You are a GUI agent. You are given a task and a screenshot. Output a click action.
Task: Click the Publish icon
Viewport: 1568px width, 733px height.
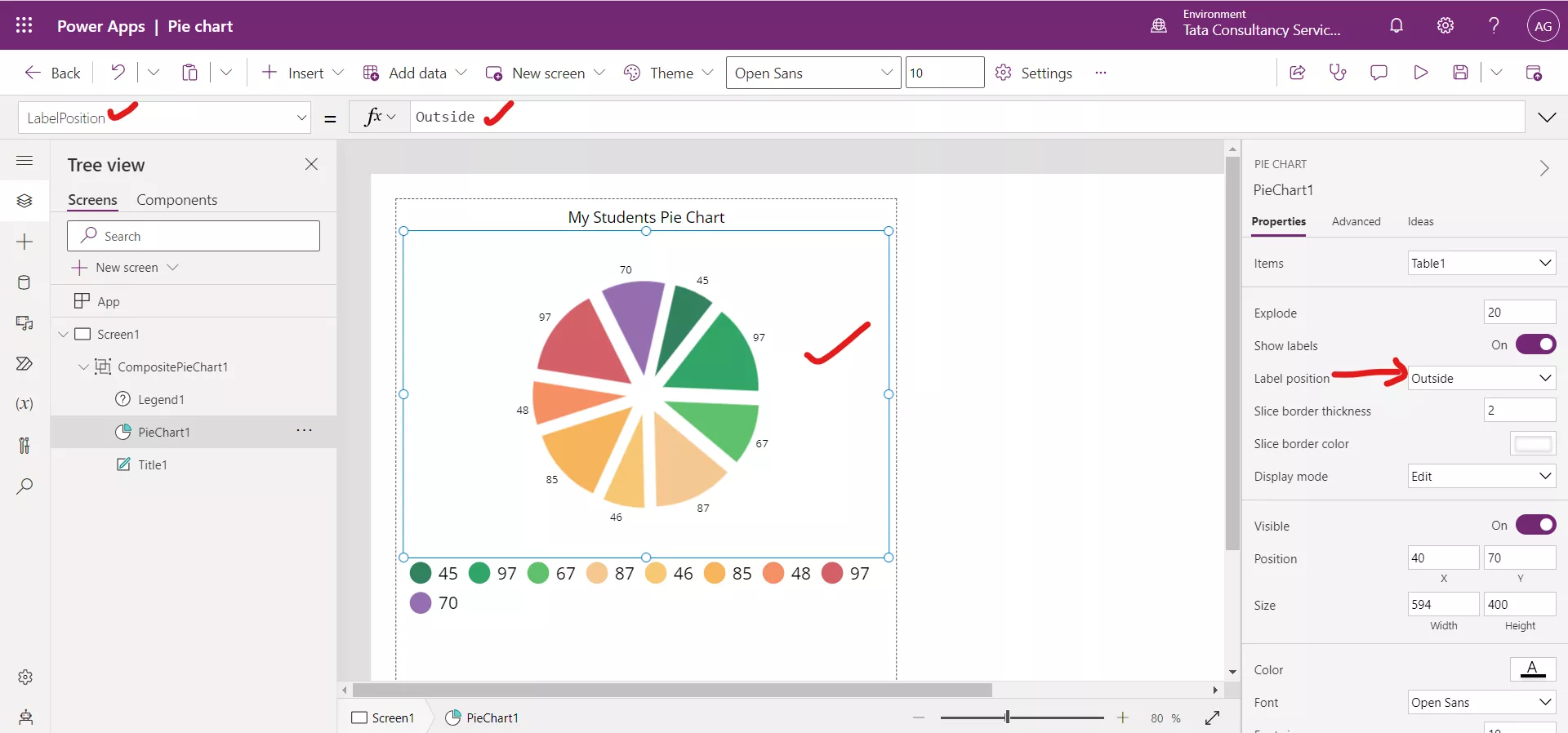point(1534,73)
